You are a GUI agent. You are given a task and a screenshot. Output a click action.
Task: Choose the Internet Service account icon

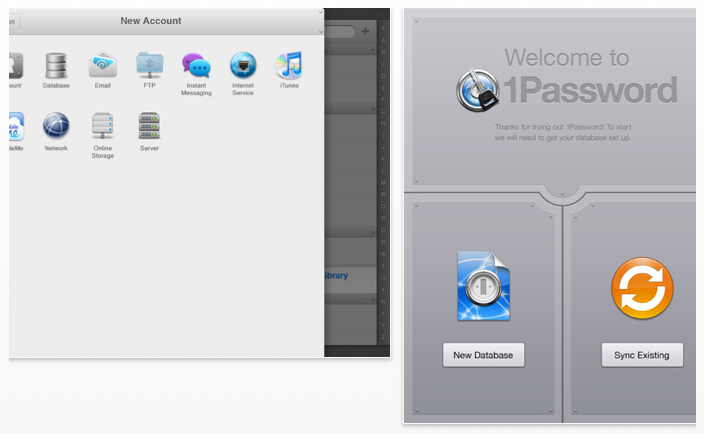(x=243, y=65)
